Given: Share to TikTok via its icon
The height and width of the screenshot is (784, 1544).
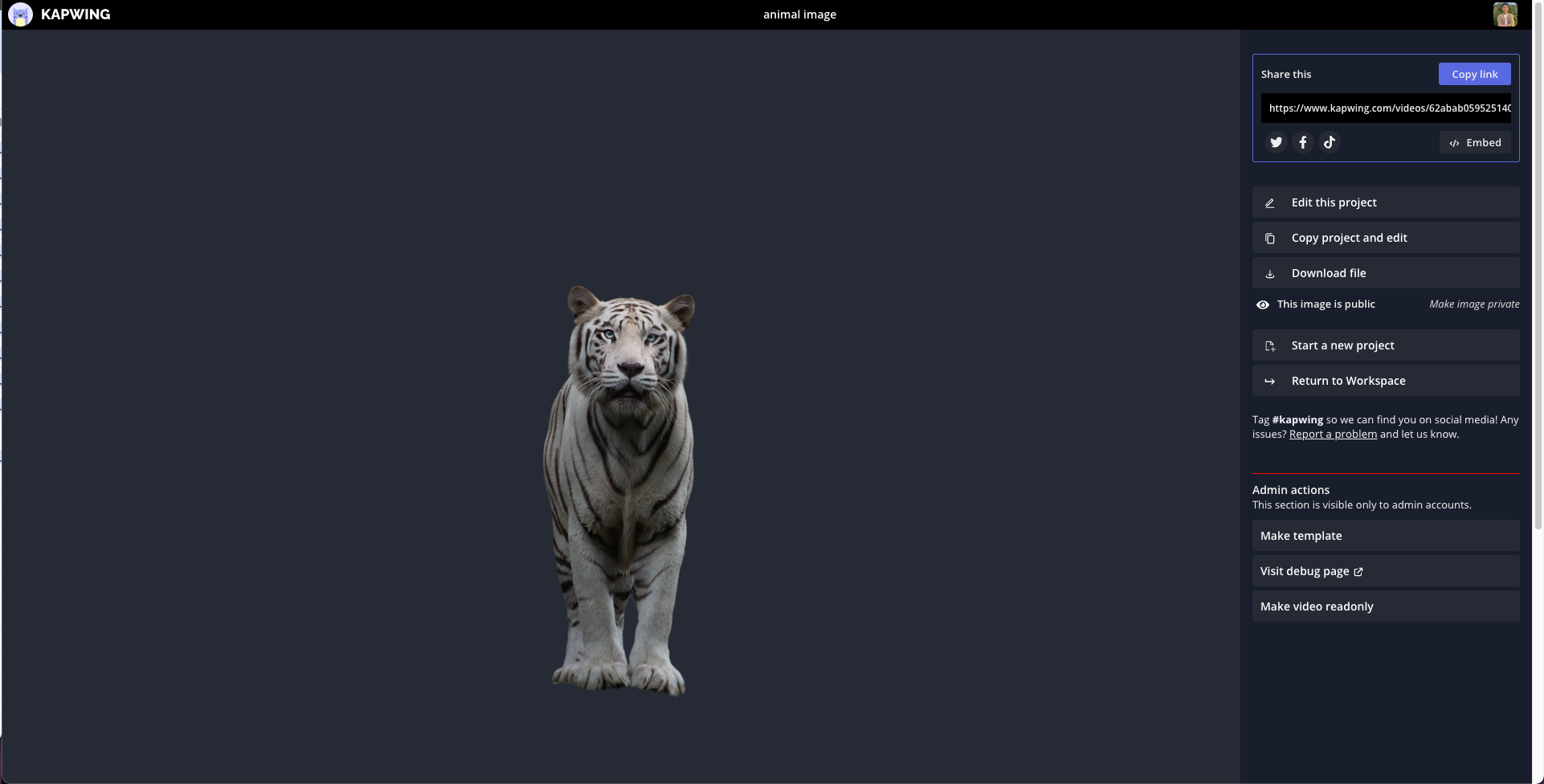Looking at the screenshot, I should pos(1330,142).
